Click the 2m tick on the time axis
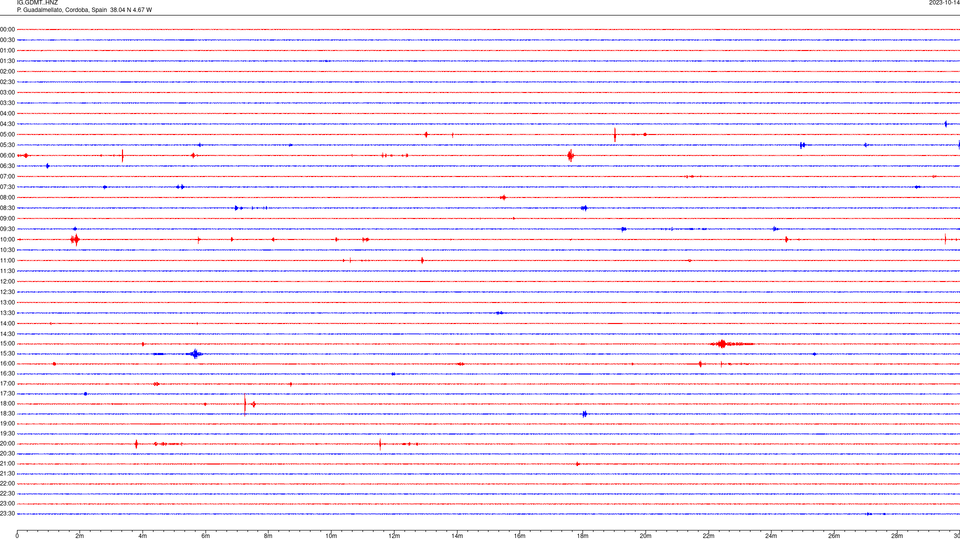The height and width of the screenshot is (540, 960). click(x=80, y=536)
